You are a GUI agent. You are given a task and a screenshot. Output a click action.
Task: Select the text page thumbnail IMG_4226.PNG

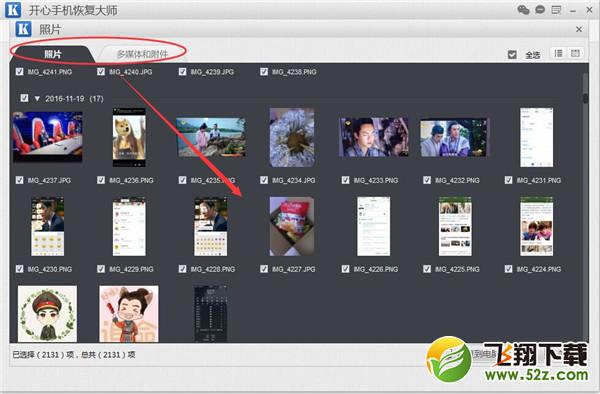coord(373,226)
